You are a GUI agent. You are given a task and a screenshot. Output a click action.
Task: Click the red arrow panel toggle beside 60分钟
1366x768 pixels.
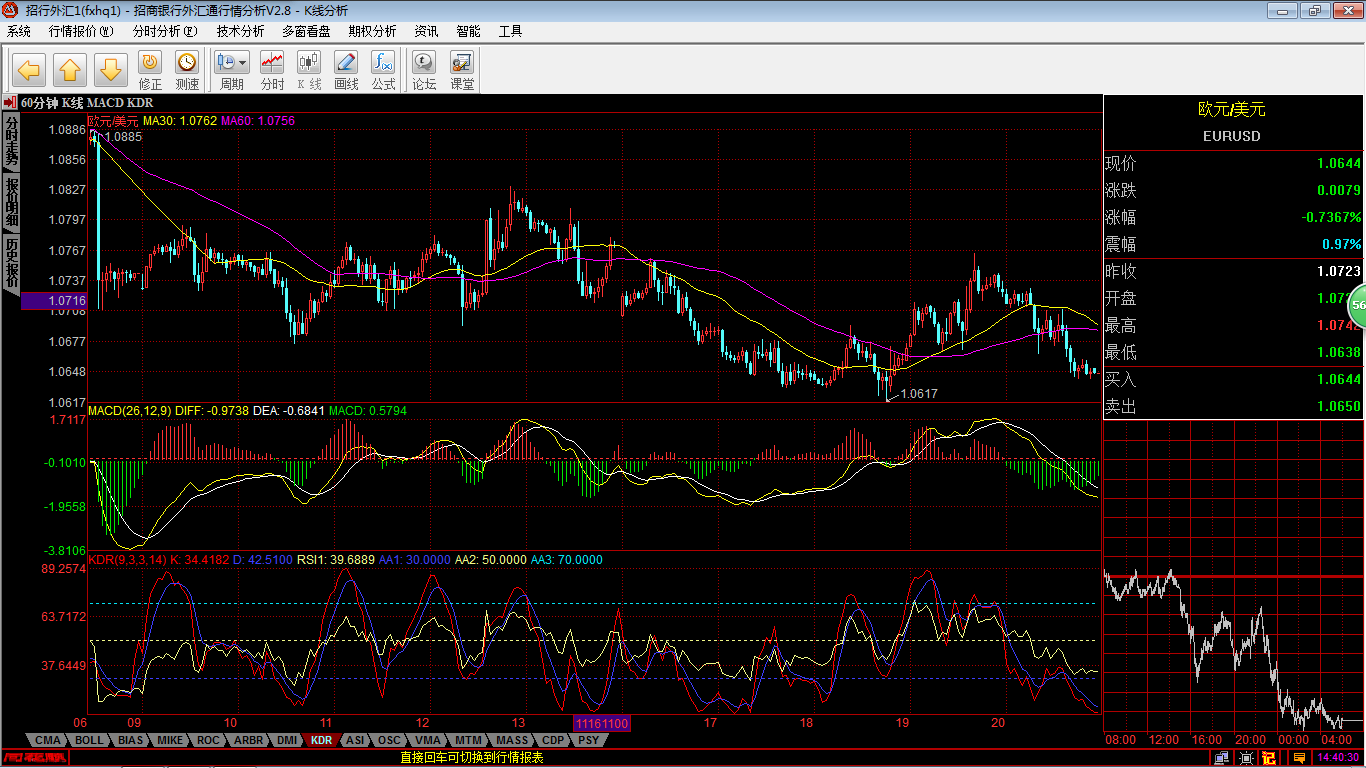pos(9,102)
